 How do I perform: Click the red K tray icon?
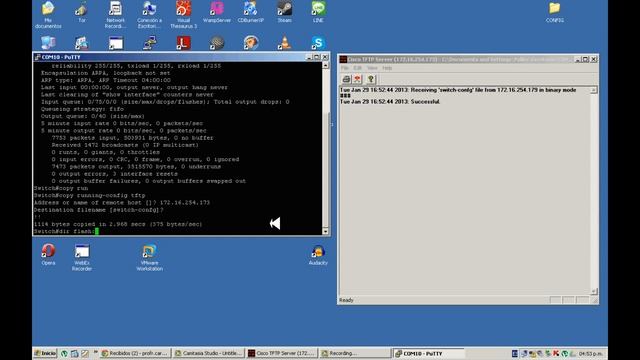click(x=556, y=353)
